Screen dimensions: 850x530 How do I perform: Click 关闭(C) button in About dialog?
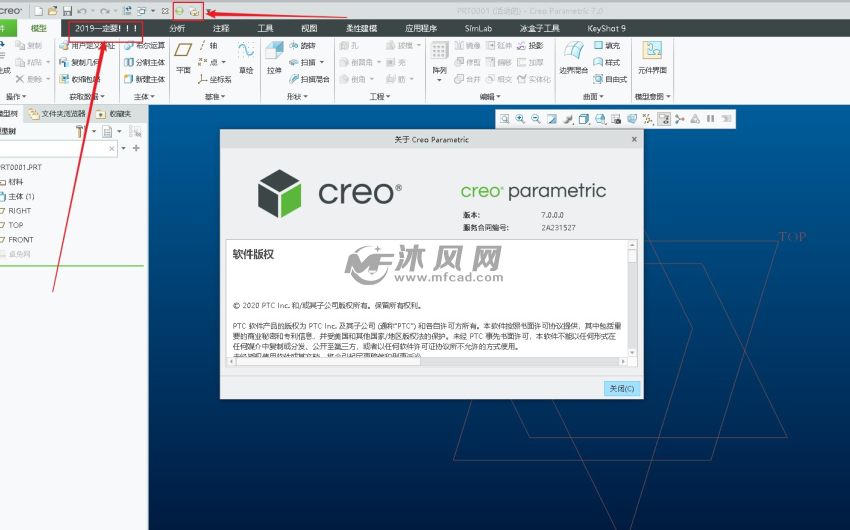(622, 389)
